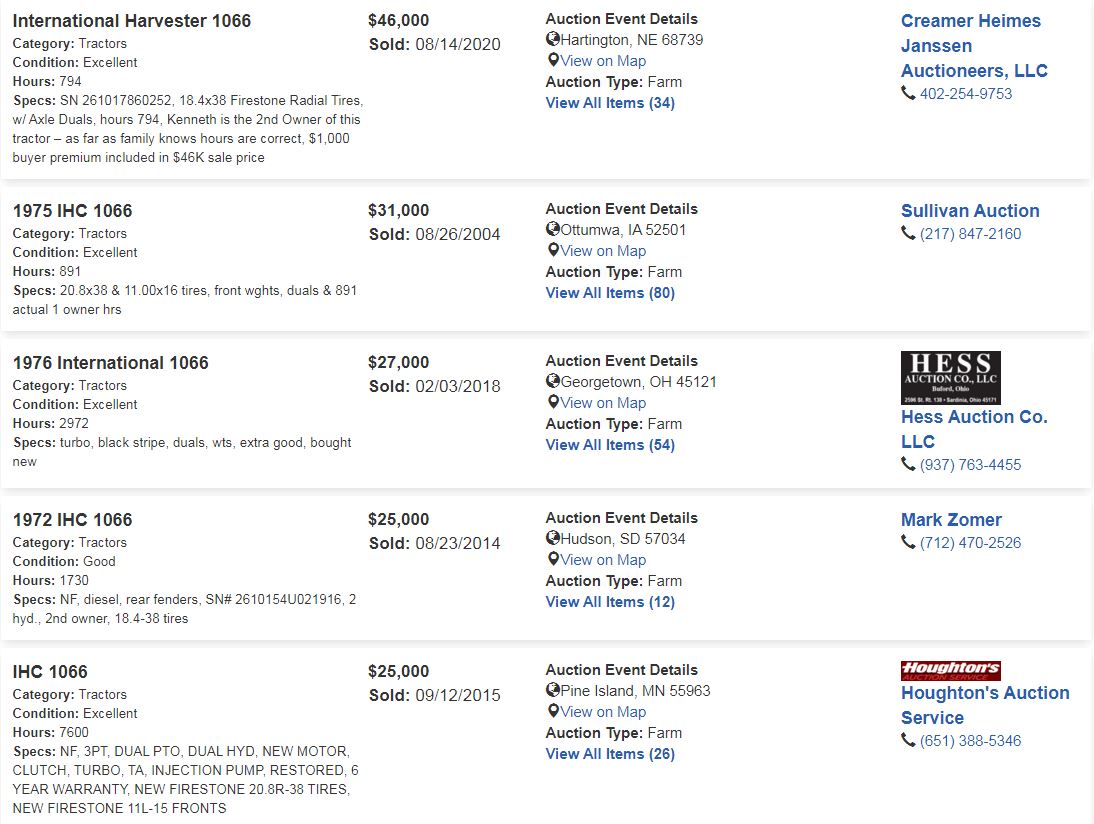
Task: Open View All Items (34) link
Action: click(x=610, y=103)
